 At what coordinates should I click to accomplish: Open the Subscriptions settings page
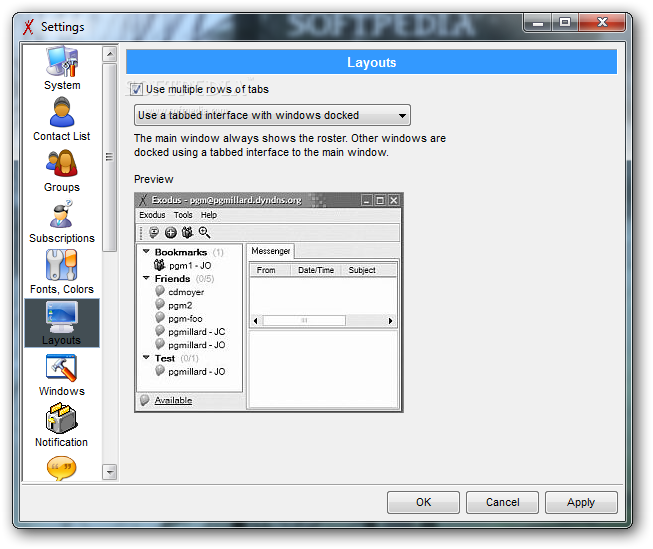pyautogui.click(x=62, y=222)
